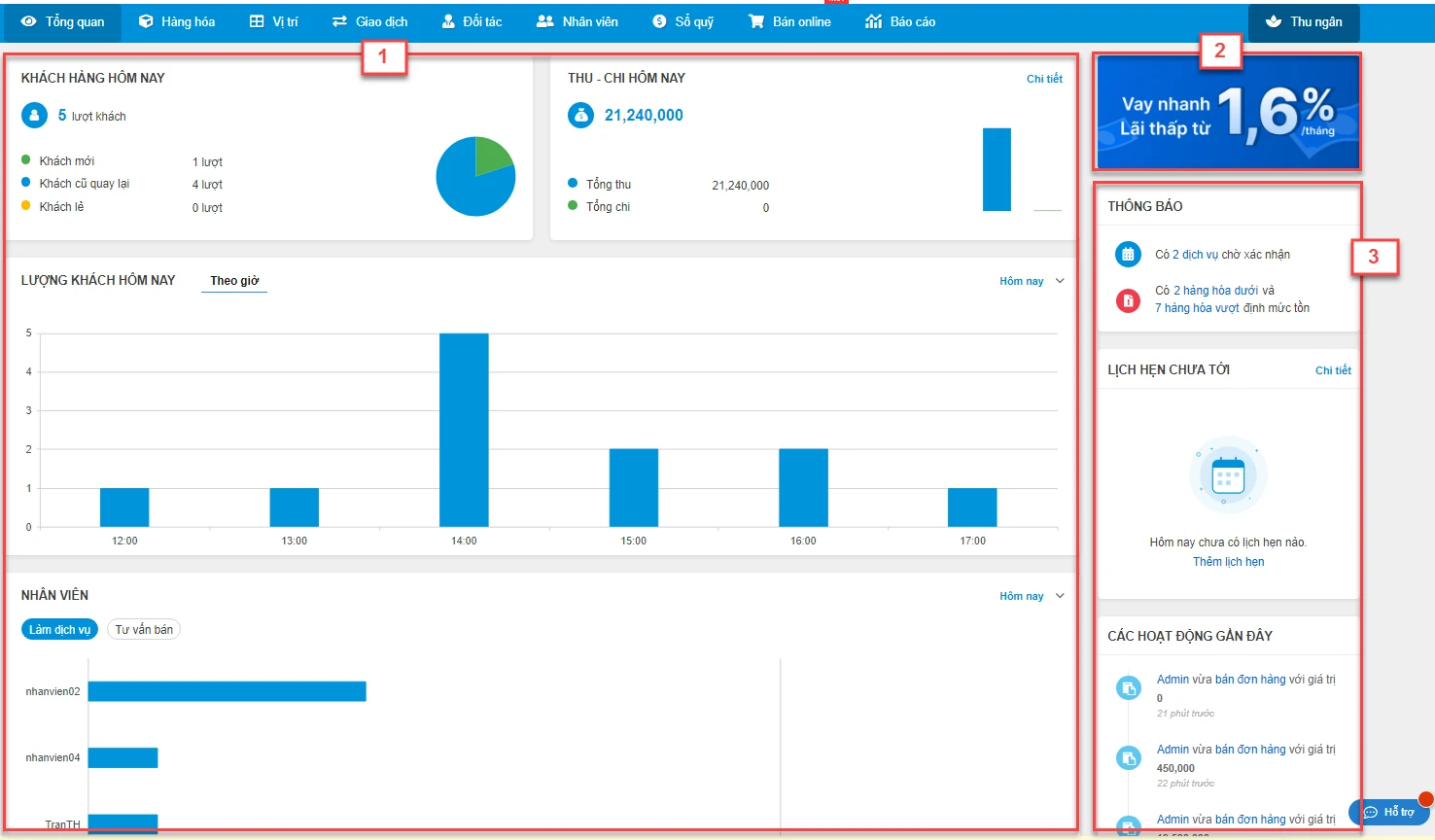Click the empty calendar illustration icon

pos(1228,475)
